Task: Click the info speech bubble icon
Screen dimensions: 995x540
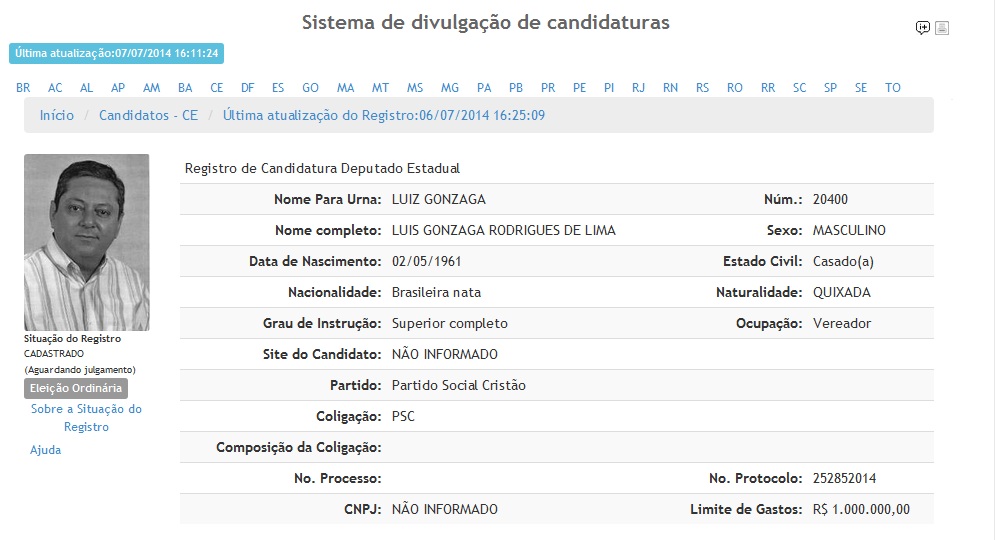Action: pos(922,28)
